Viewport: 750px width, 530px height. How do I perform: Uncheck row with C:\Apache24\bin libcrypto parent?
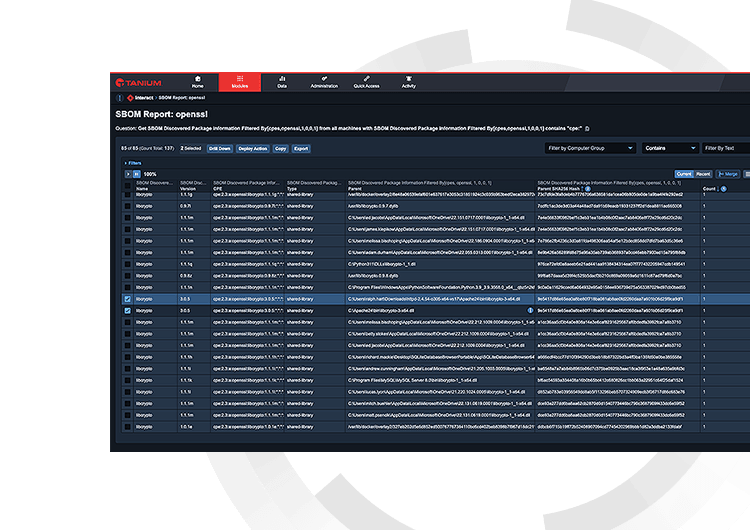click(x=127, y=310)
